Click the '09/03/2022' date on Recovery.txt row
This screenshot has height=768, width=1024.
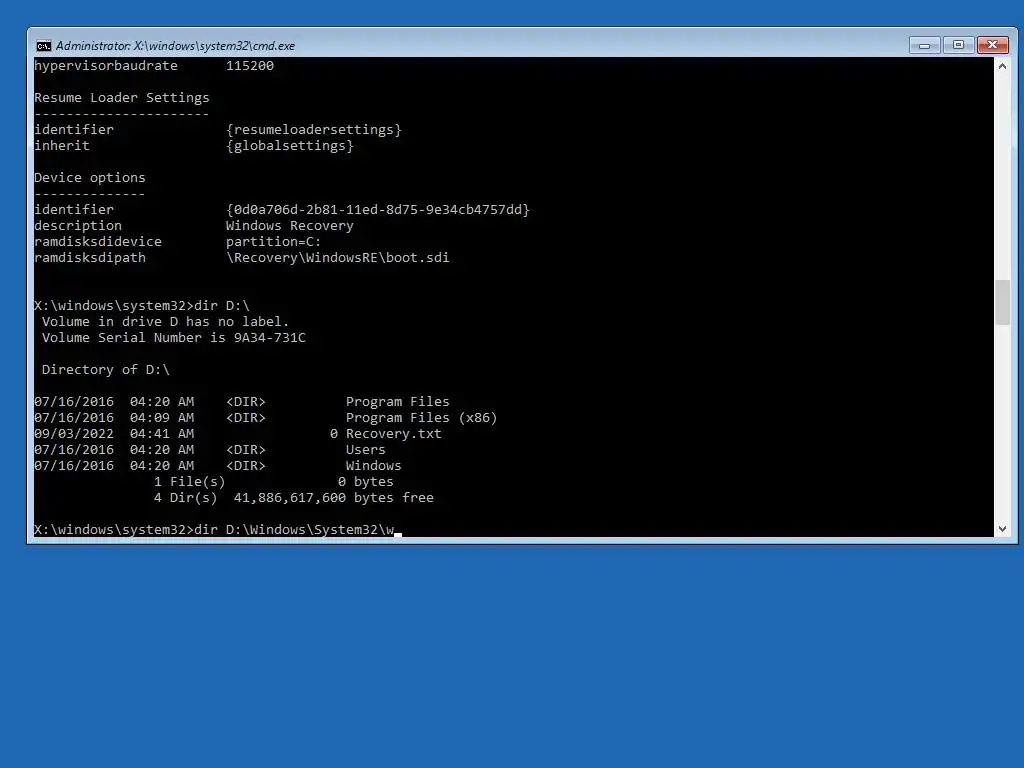74,434
